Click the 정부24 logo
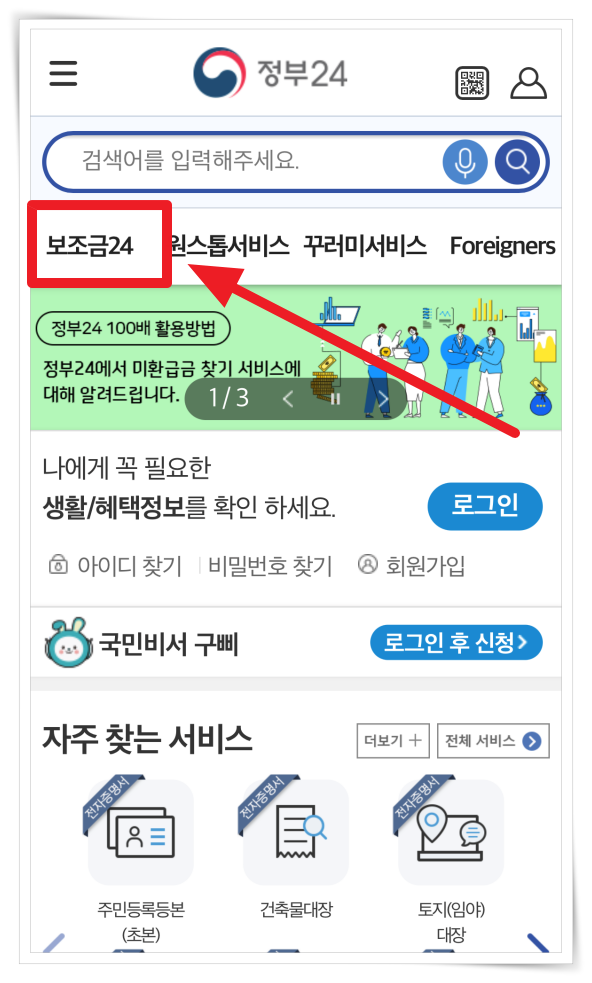 (x=270, y=73)
